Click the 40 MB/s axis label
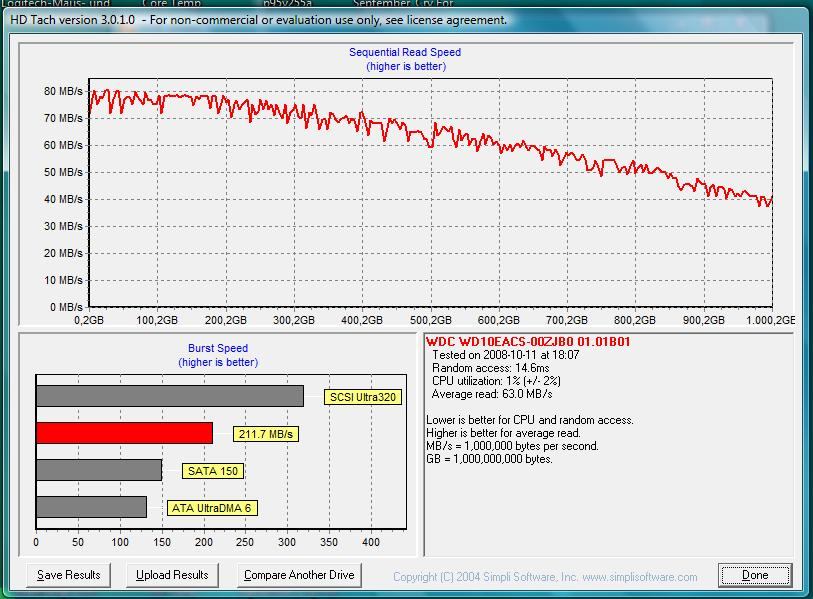The image size is (813, 599). click(63, 199)
